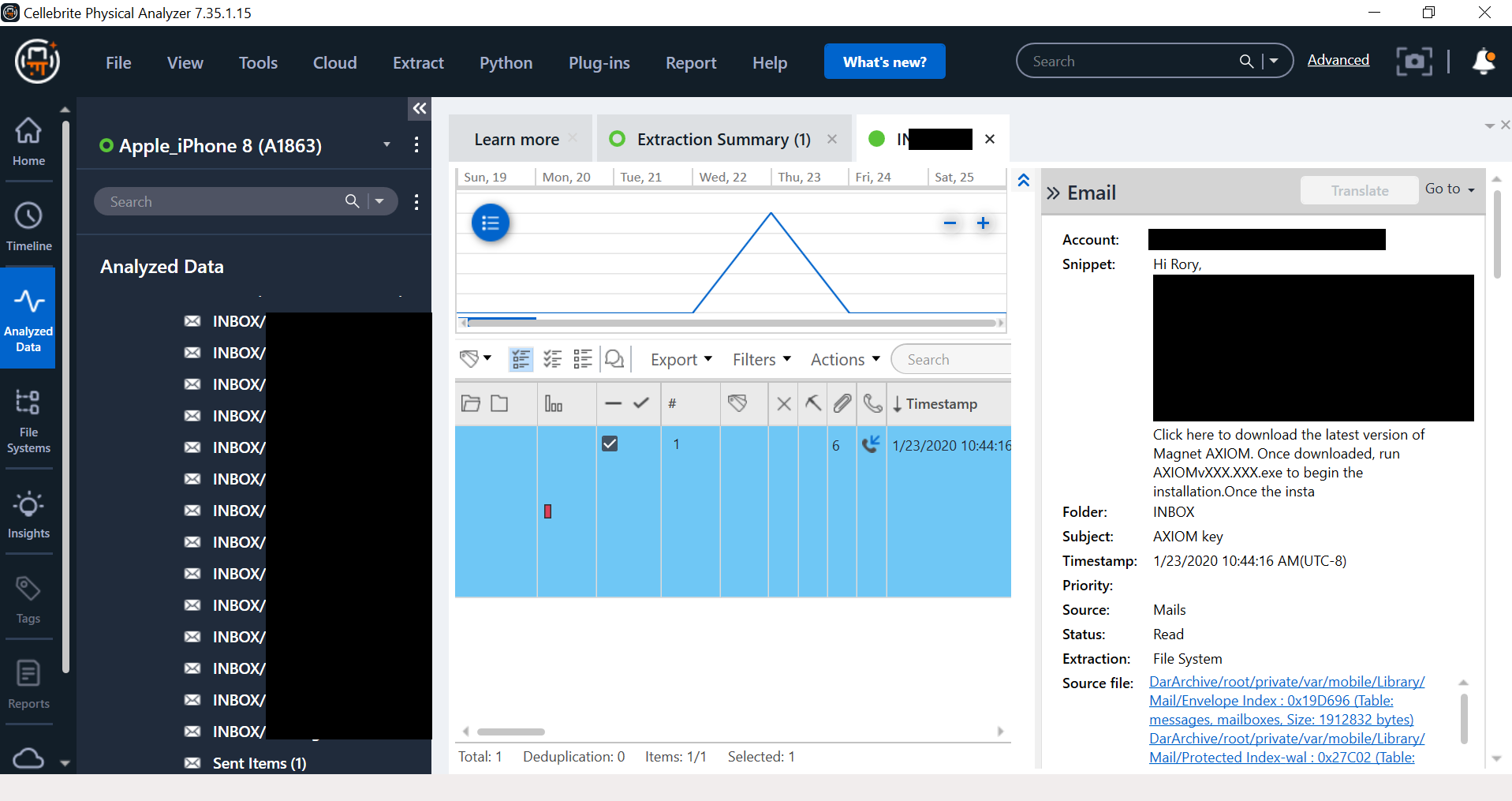Close the Extraction Summary tab
This screenshot has width=1512, height=801.
point(831,139)
